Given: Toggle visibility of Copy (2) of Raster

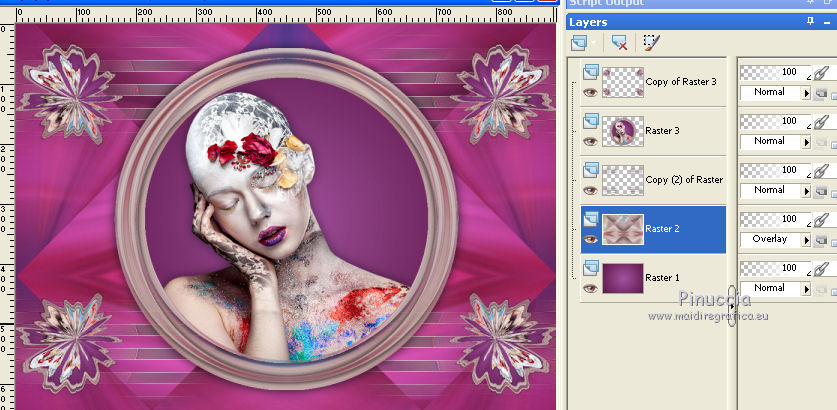Looking at the screenshot, I should point(590,190).
